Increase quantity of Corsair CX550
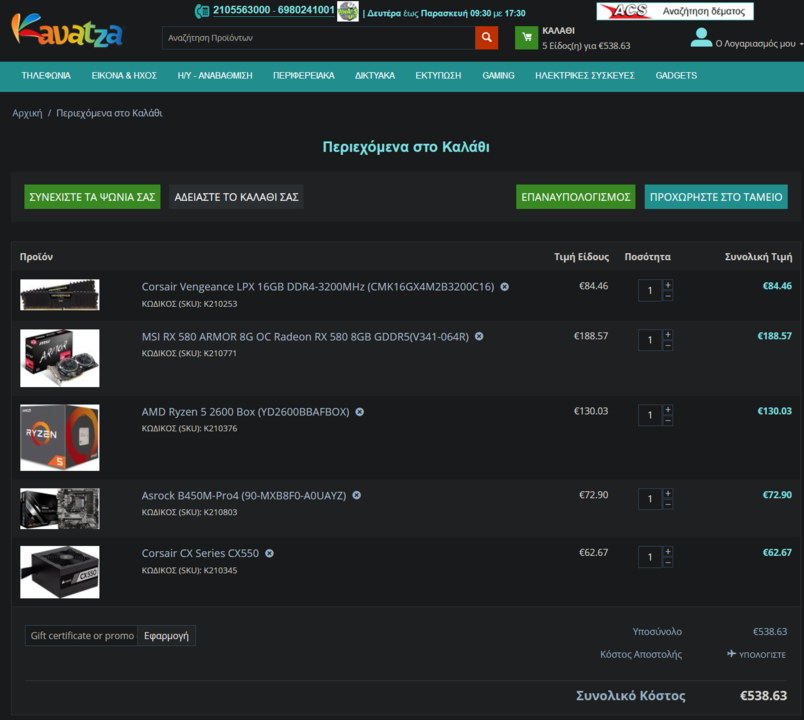The image size is (804, 720). 668,551
